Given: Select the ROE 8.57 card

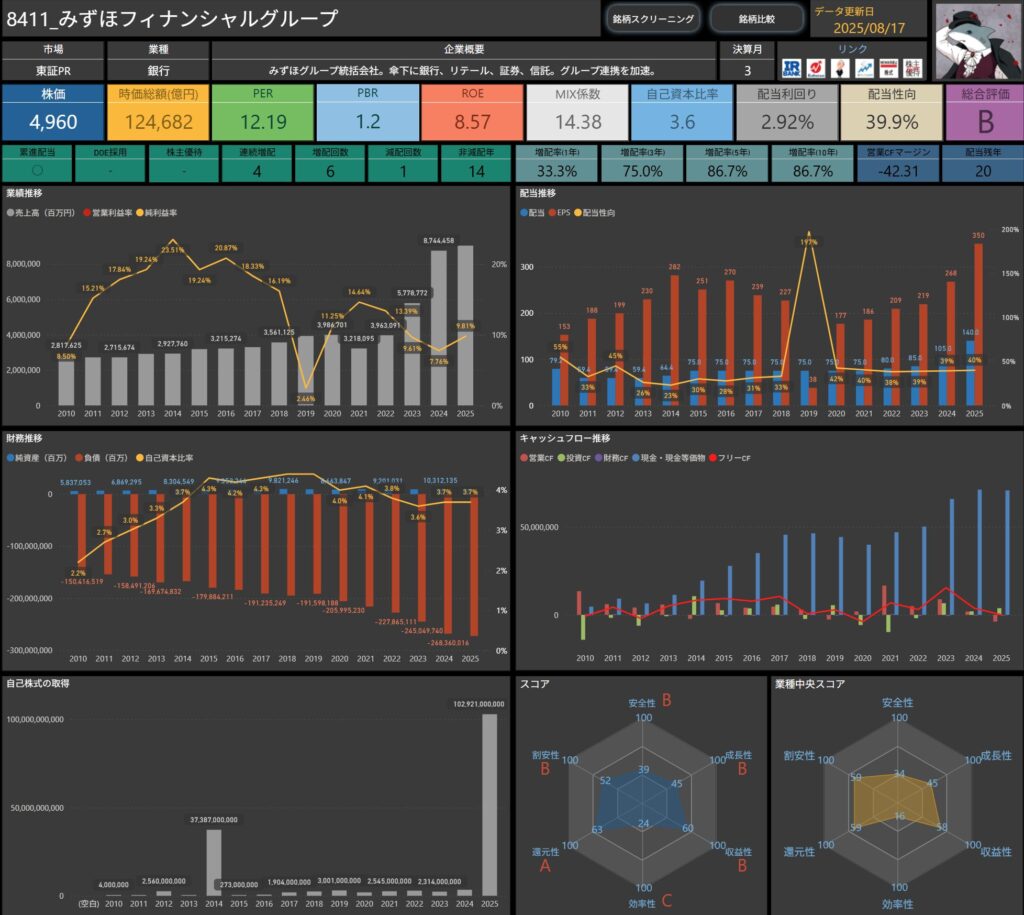Looking at the screenshot, I should 472,112.
